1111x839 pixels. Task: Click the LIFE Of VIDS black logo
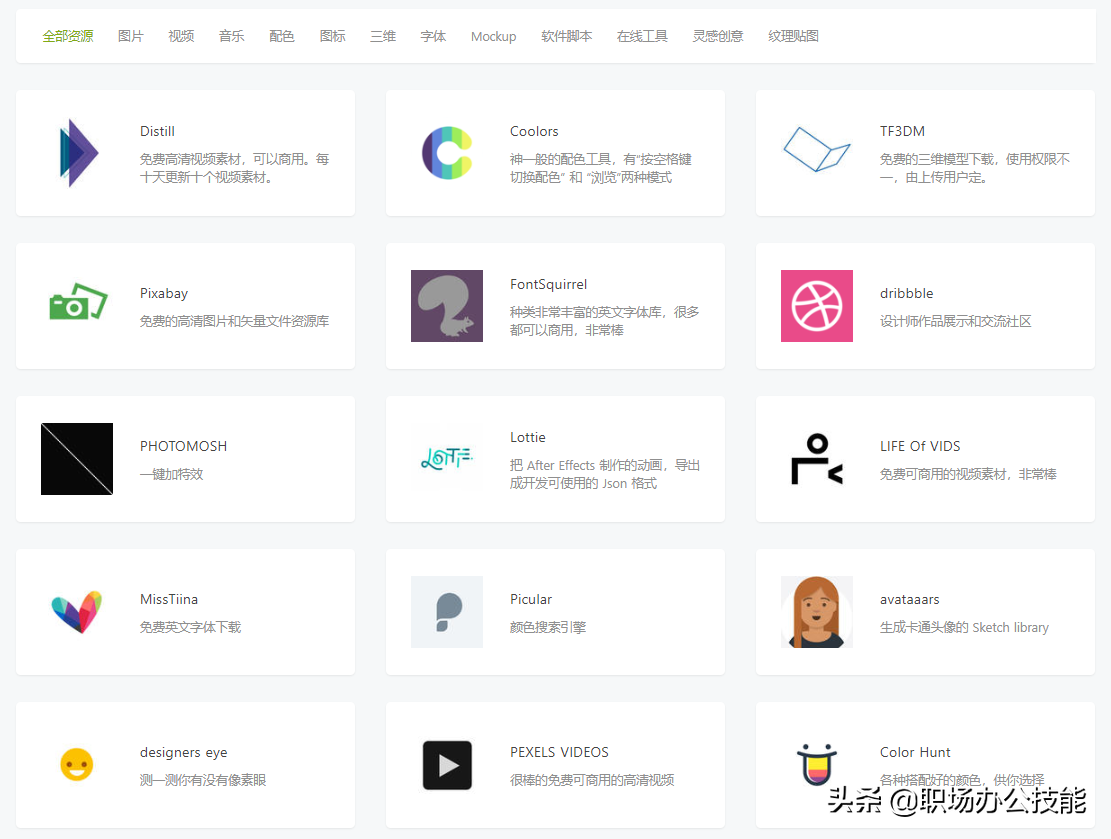(x=817, y=459)
